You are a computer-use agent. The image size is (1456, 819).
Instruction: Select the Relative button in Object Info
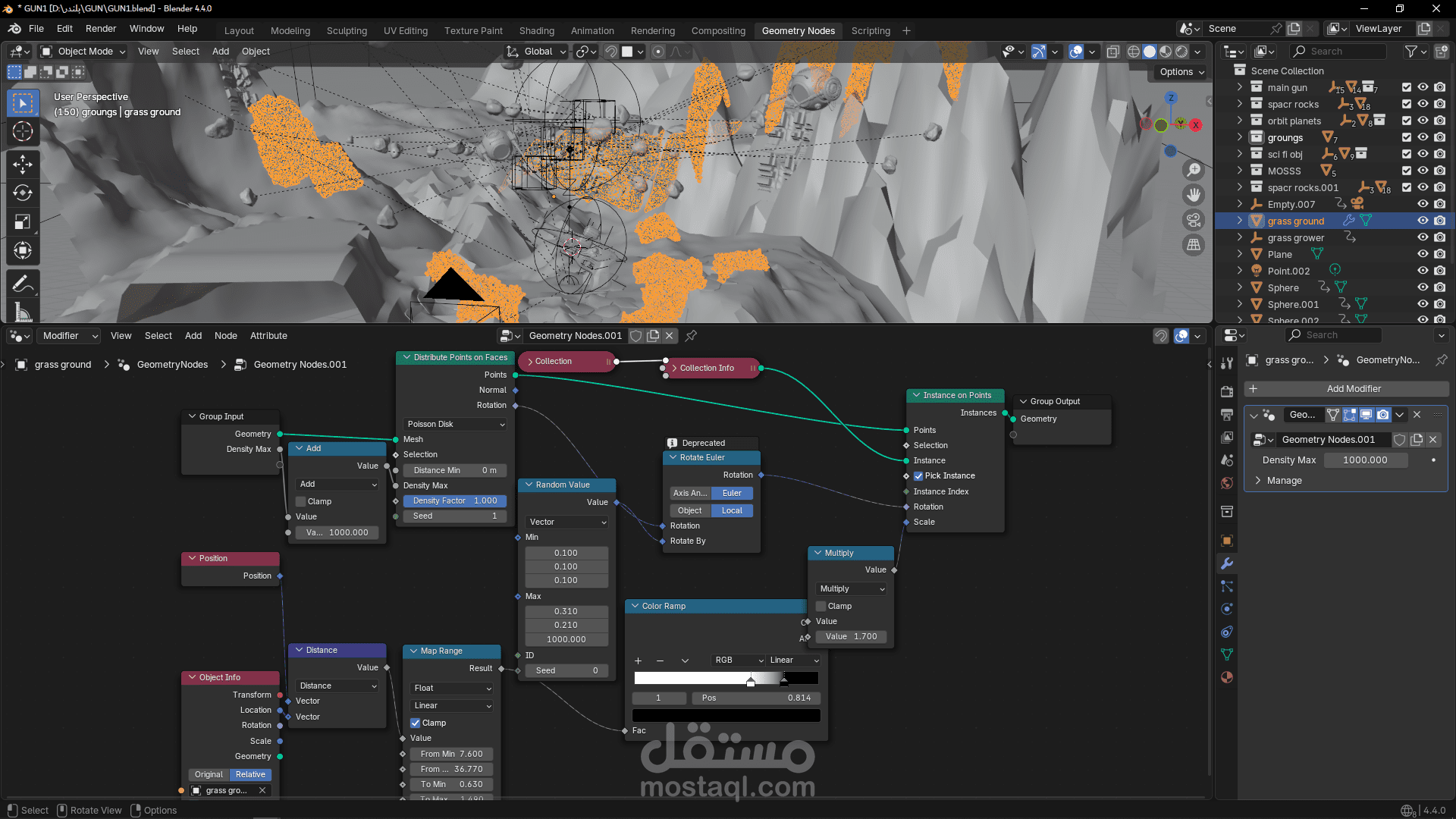pyautogui.click(x=250, y=774)
